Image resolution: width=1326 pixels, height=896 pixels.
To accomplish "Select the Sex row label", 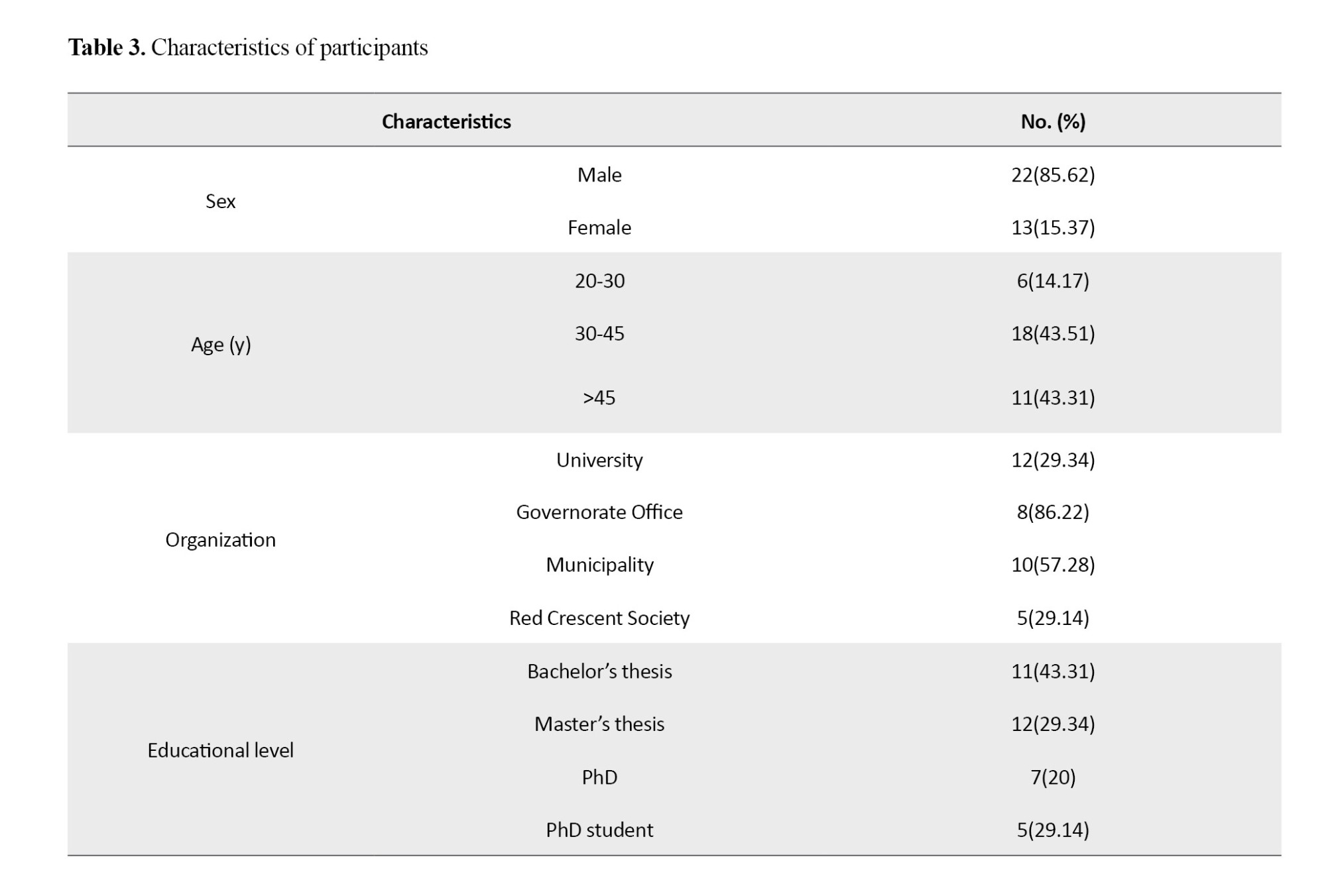I will click(220, 201).
